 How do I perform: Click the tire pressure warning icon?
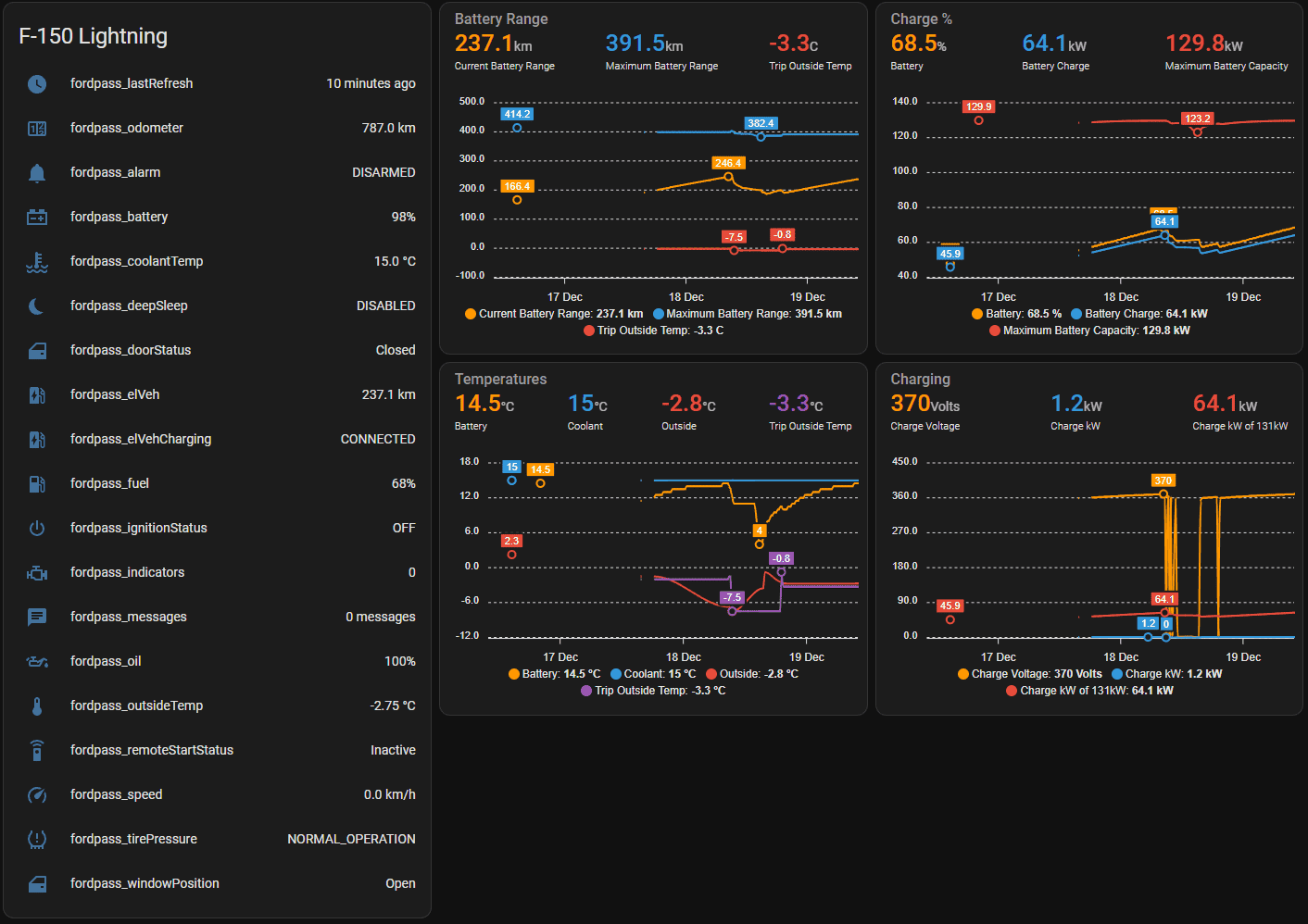[x=37, y=839]
